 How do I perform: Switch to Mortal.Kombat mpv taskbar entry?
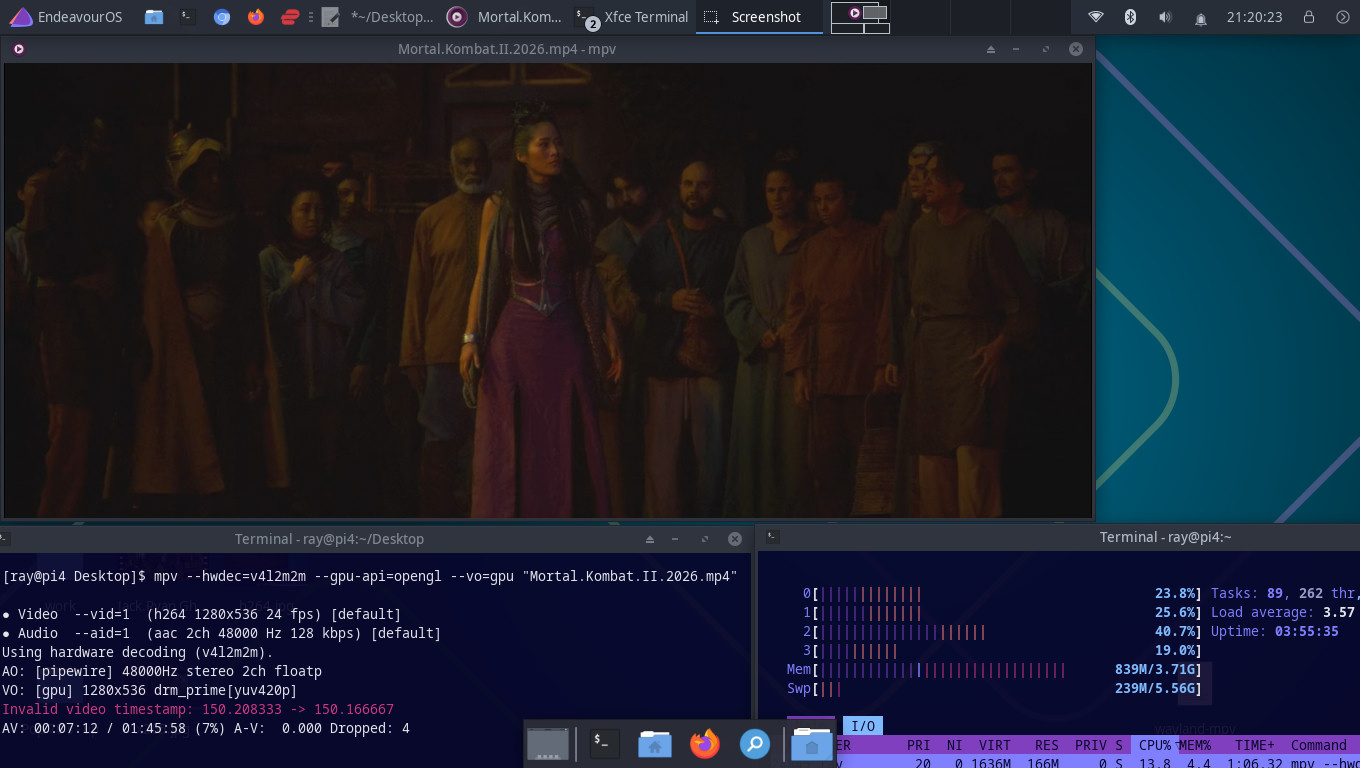pos(505,17)
